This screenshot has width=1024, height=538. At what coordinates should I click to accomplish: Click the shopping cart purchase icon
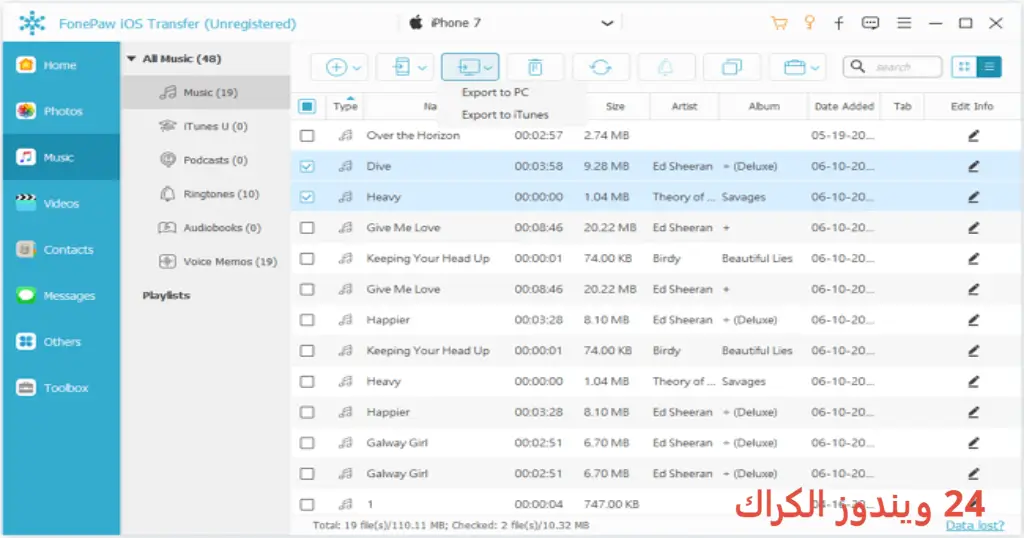778,24
